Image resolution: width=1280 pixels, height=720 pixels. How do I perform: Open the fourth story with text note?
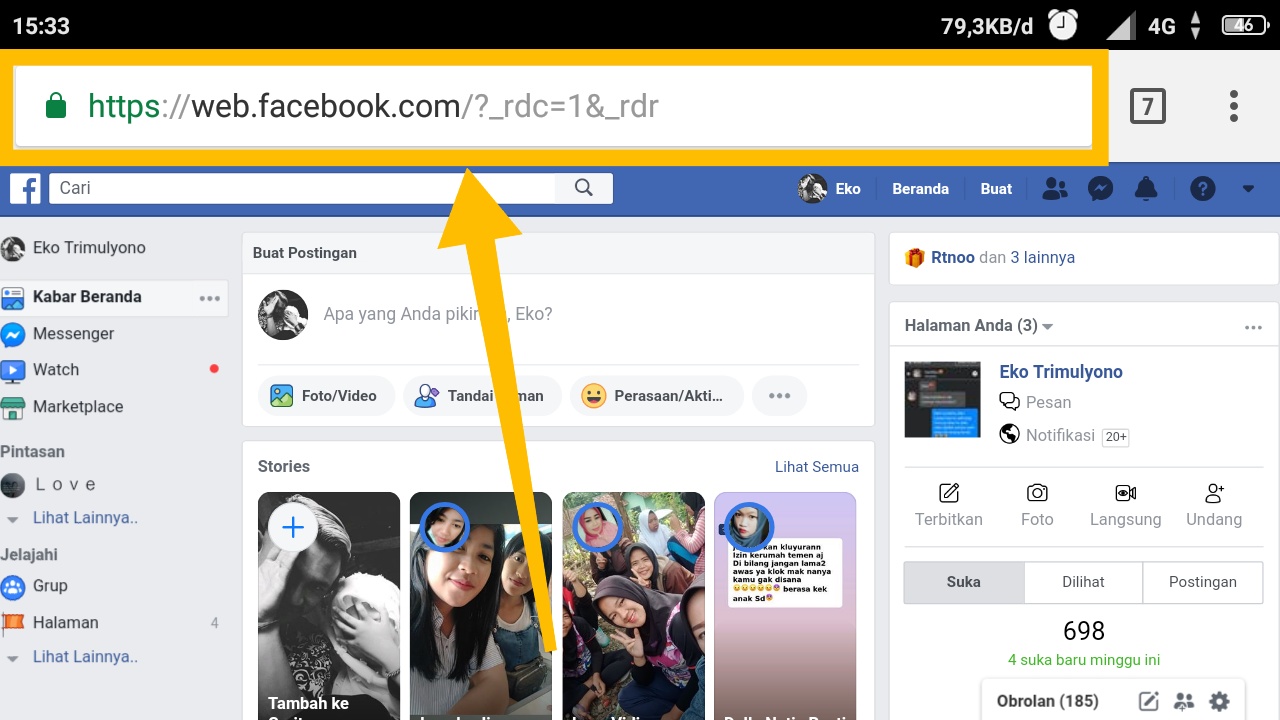785,606
